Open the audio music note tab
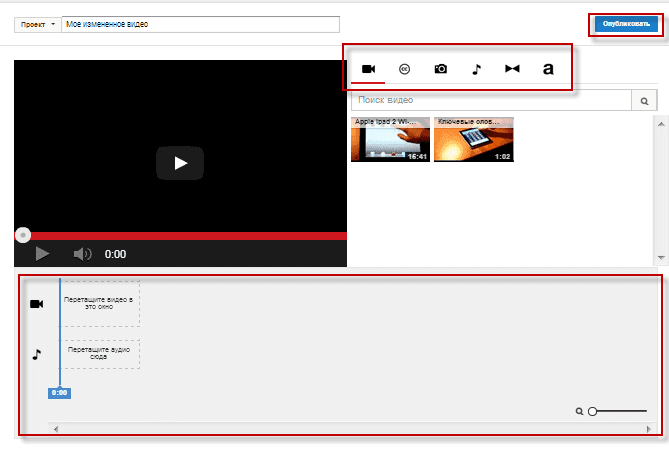This screenshot has width=669, height=450. click(x=476, y=69)
